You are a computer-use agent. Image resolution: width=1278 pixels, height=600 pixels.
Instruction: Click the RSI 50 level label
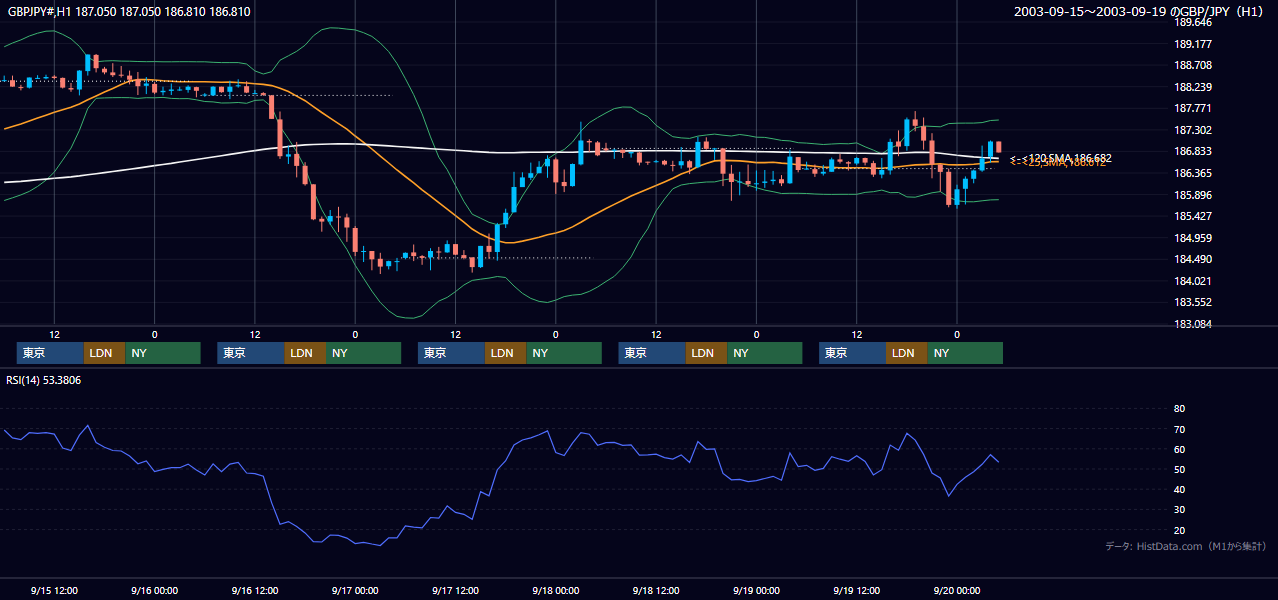coord(1179,469)
